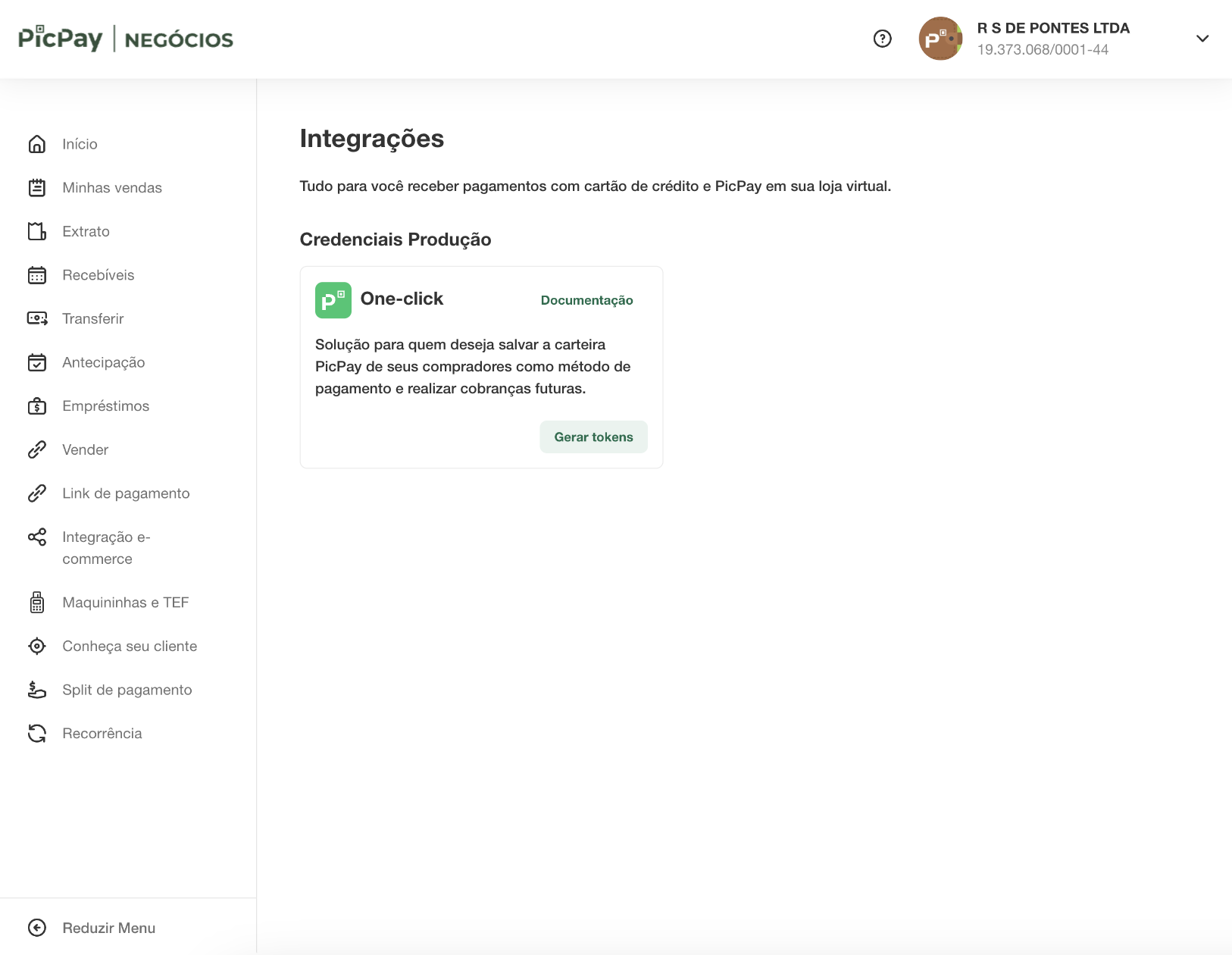Click the Minhas vendas notepad icon
1232x955 pixels.
point(37,188)
